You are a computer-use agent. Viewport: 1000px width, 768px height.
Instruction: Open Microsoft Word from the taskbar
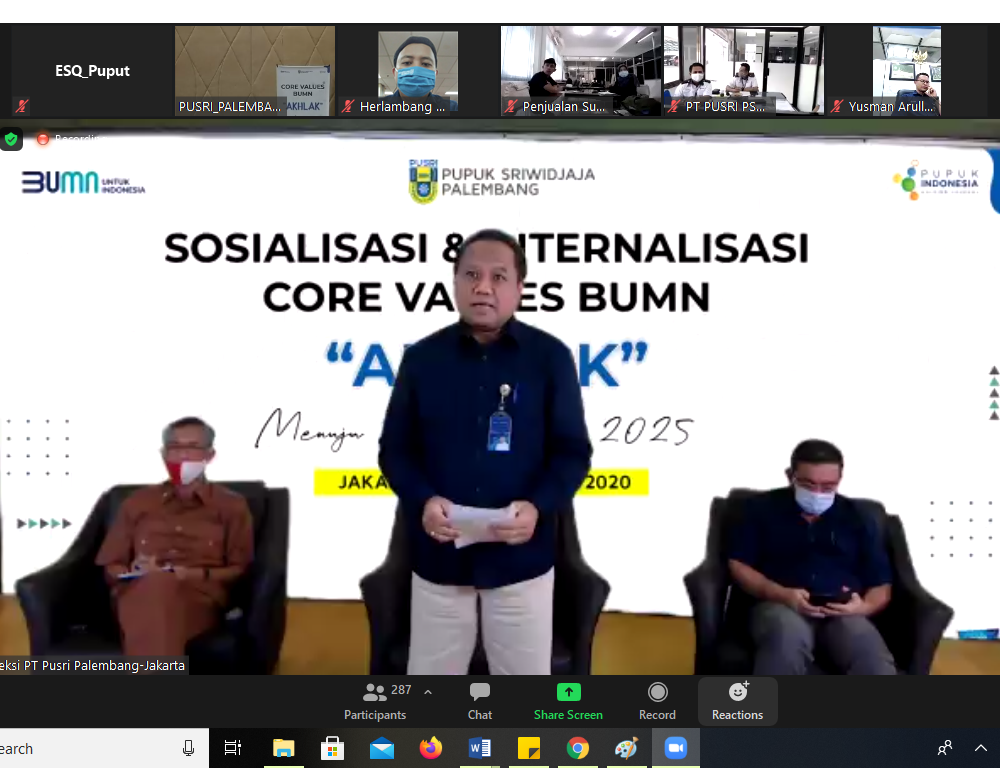480,748
